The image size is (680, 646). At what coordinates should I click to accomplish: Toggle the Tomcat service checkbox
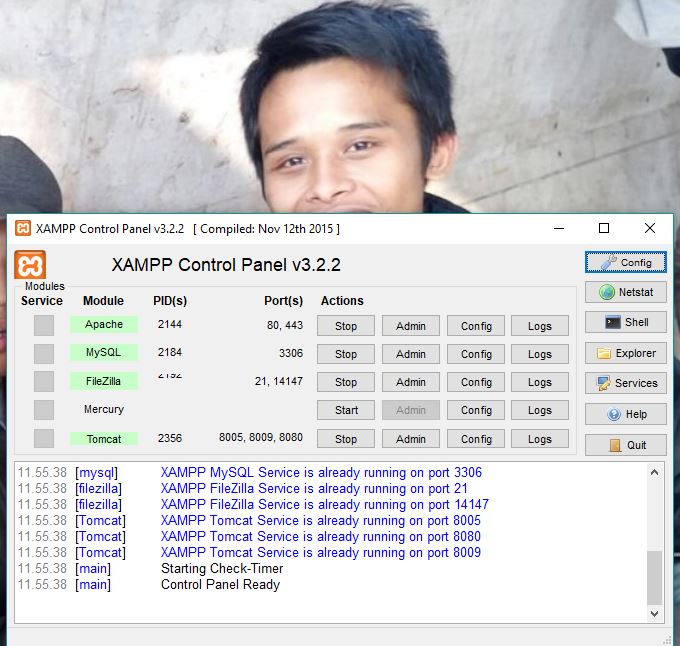click(x=44, y=438)
